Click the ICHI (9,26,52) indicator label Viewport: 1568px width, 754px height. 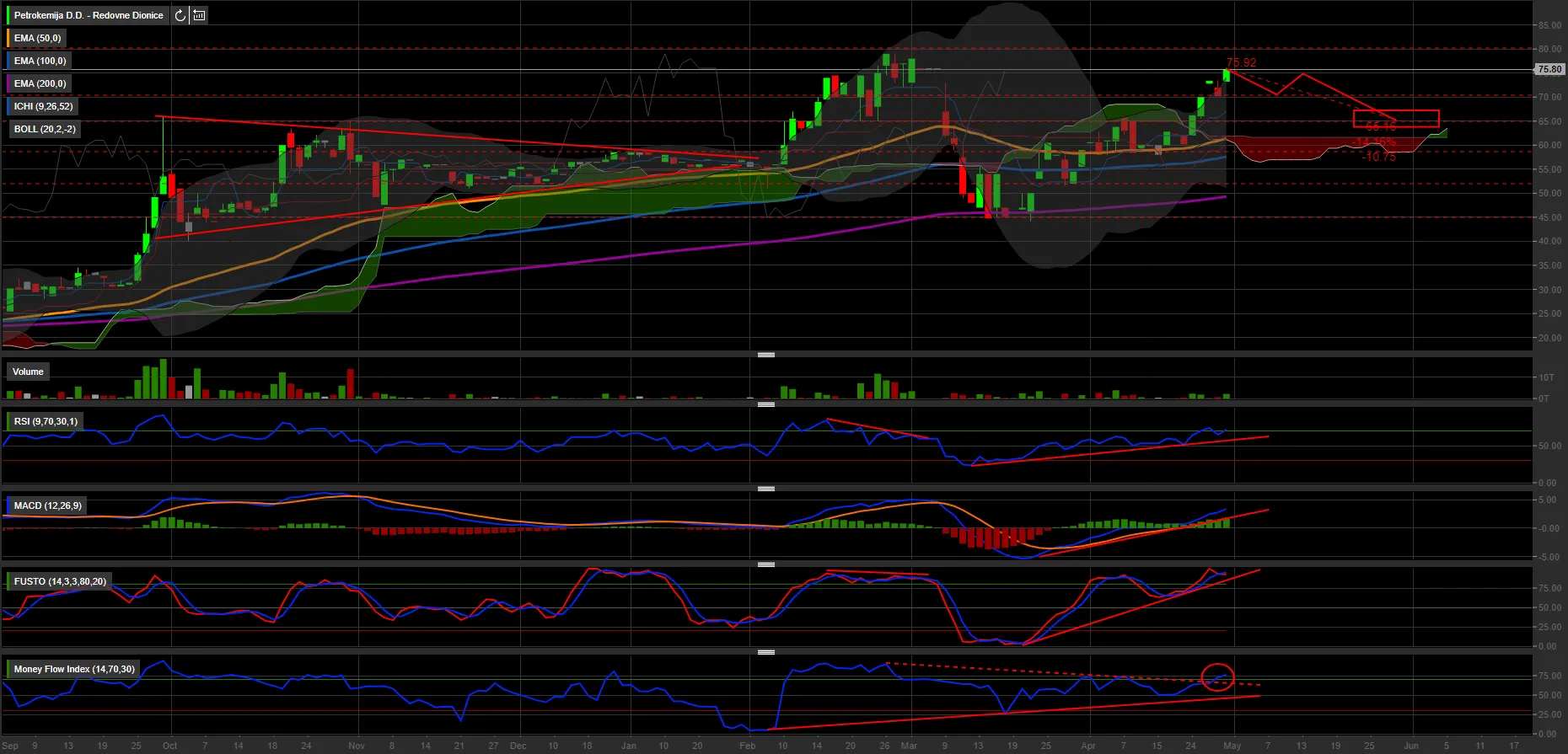coord(43,106)
